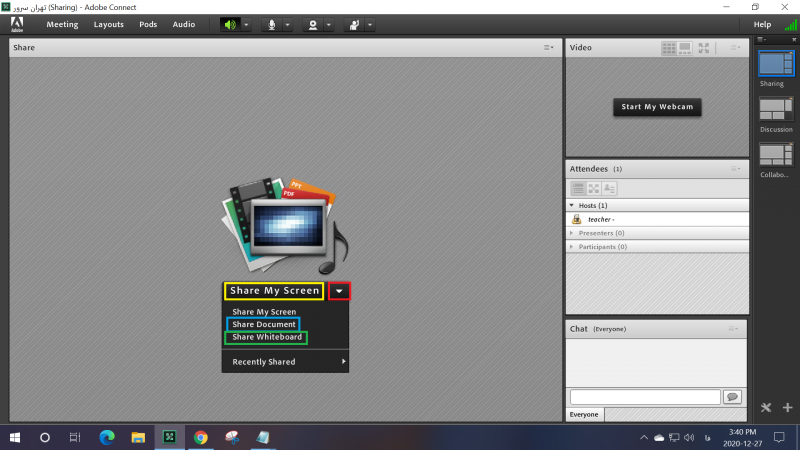
Task: Select Share Whiteboard from the list
Action: (x=266, y=337)
